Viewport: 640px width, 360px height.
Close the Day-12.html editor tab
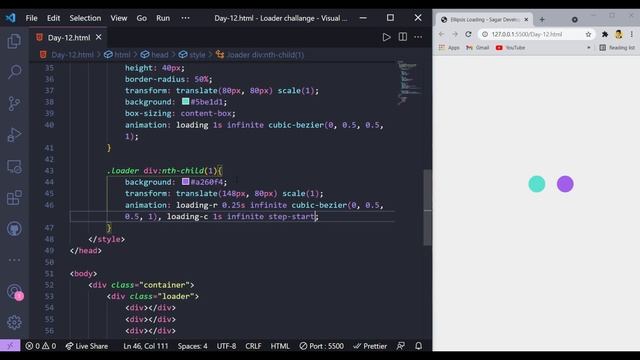pyautogui.click(x=98, y=37)
